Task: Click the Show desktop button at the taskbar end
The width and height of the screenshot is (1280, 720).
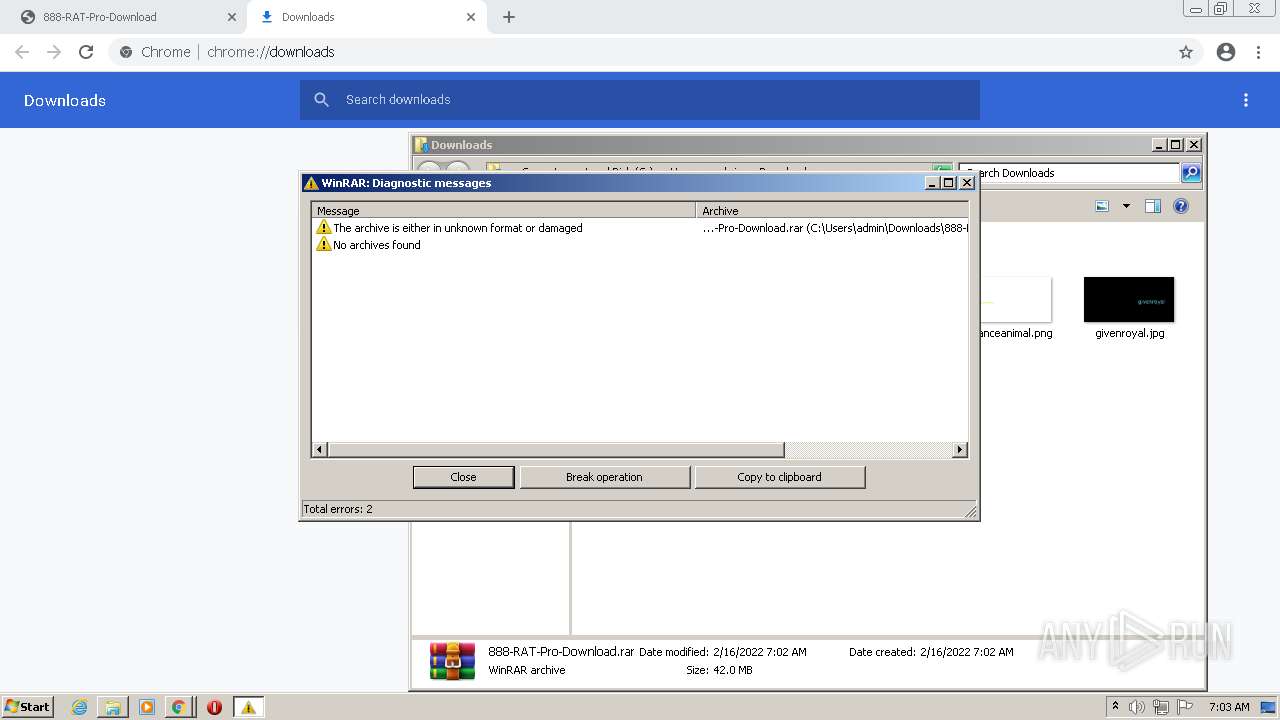Action: 1269,707
